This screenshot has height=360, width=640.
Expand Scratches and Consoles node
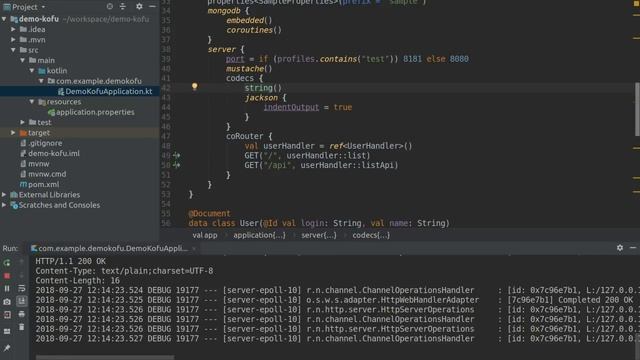click(4, 205)
